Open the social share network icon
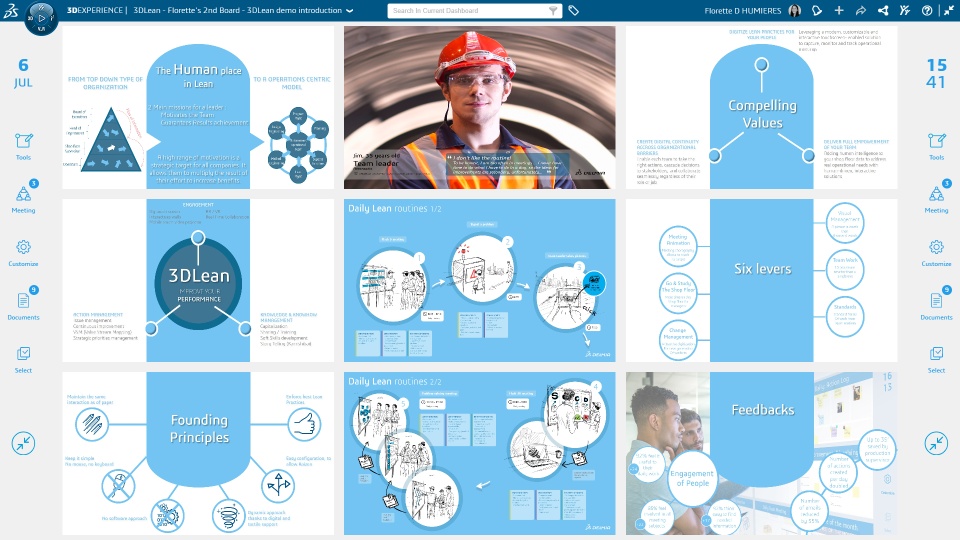 883,10
